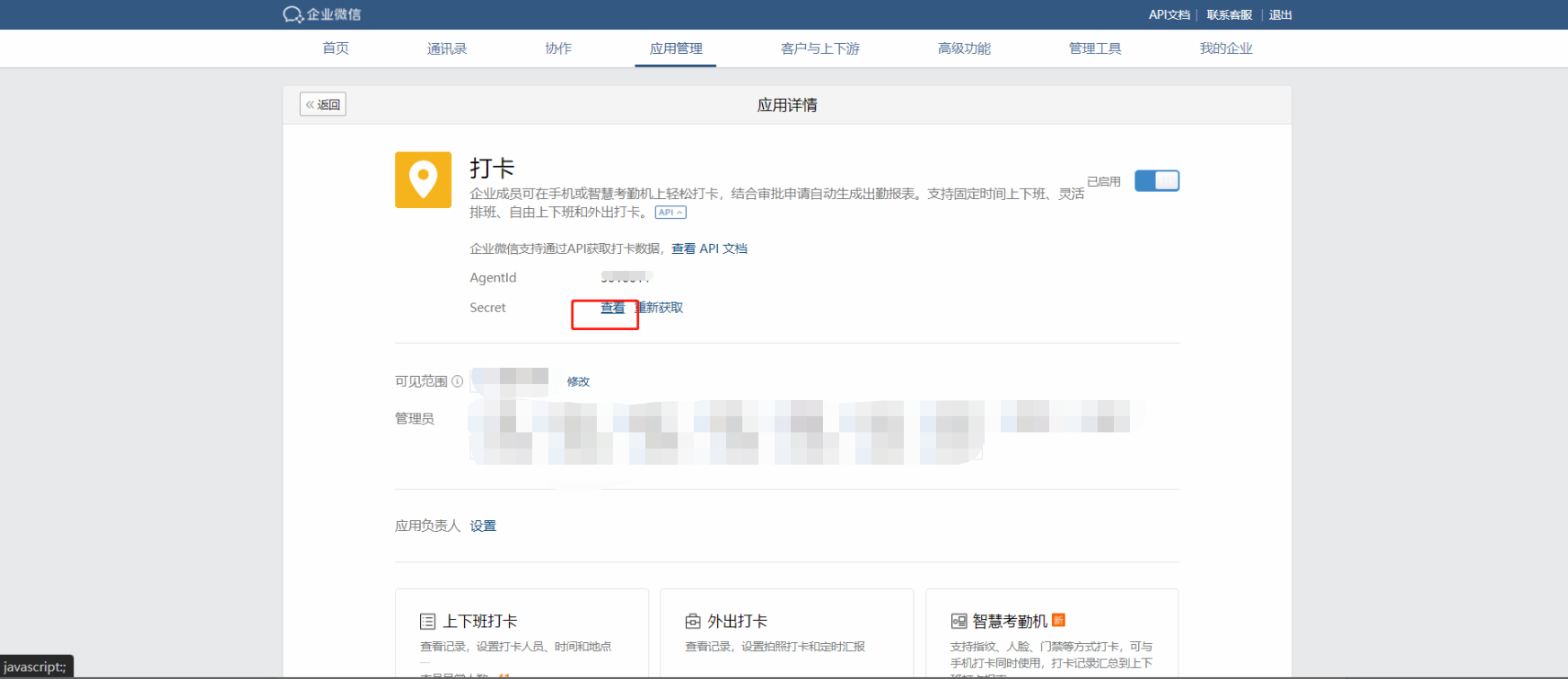This screenshot has width=1568, height=679.
Task: Open the 高级功能 tab
Action: (x=964, y=48)
